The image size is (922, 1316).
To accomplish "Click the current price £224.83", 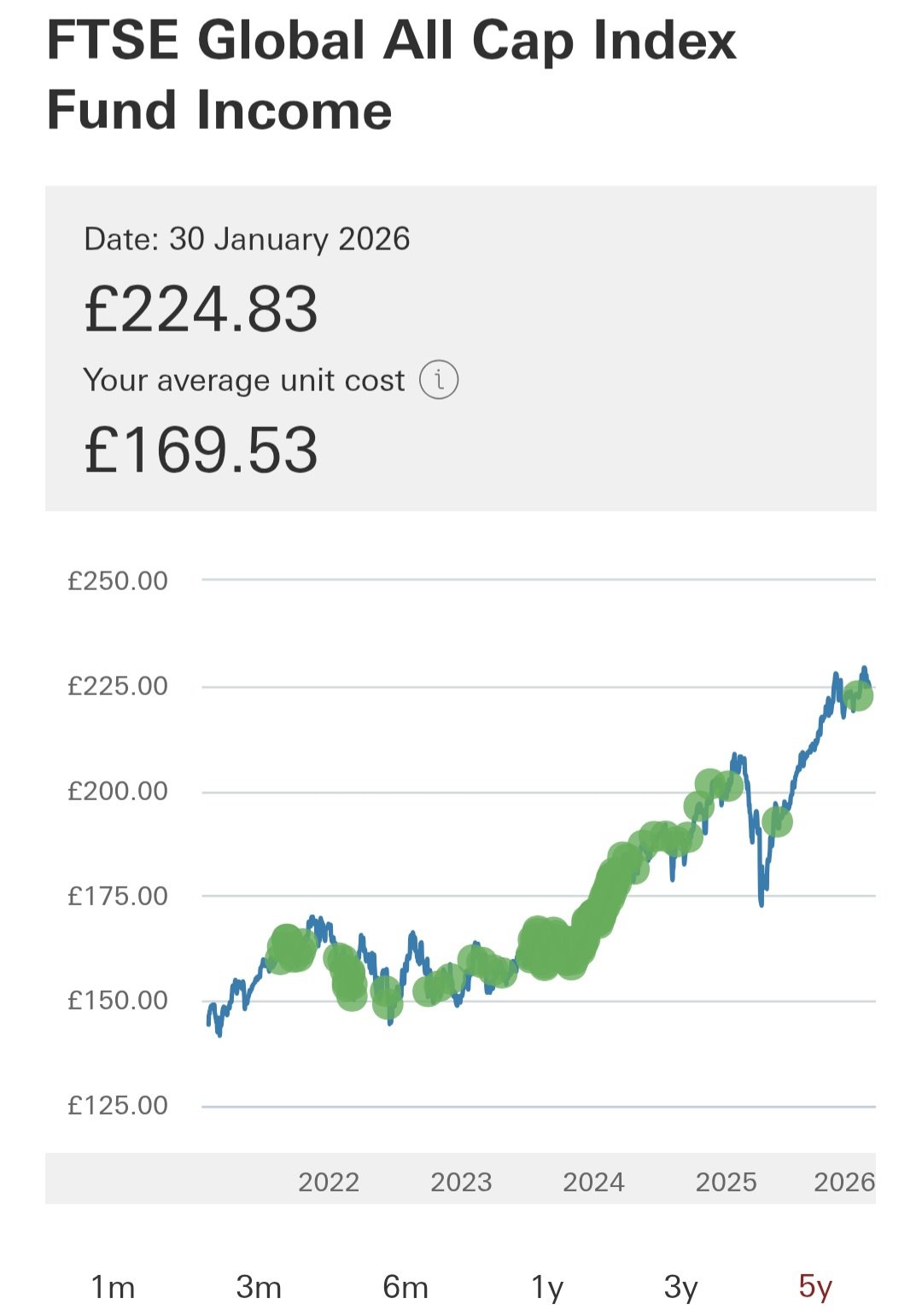I will pos(201,309).
